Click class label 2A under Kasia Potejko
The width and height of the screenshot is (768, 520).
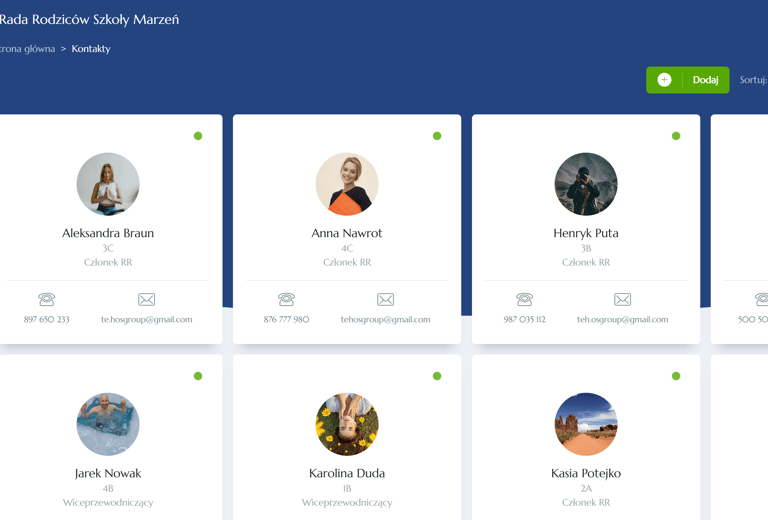tap(586, 489)
